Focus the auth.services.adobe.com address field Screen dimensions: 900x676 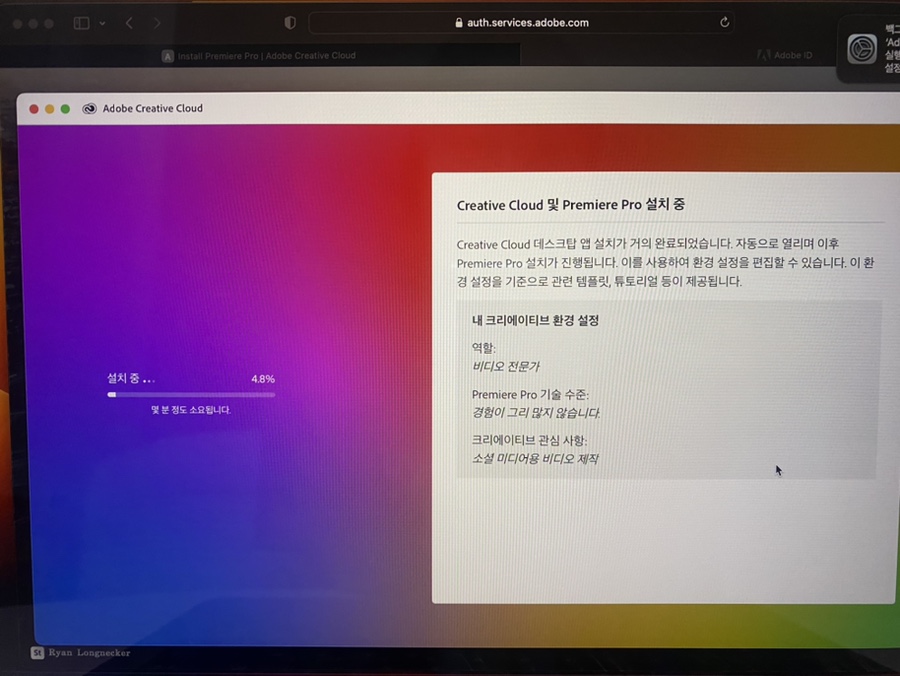(521, 22)
